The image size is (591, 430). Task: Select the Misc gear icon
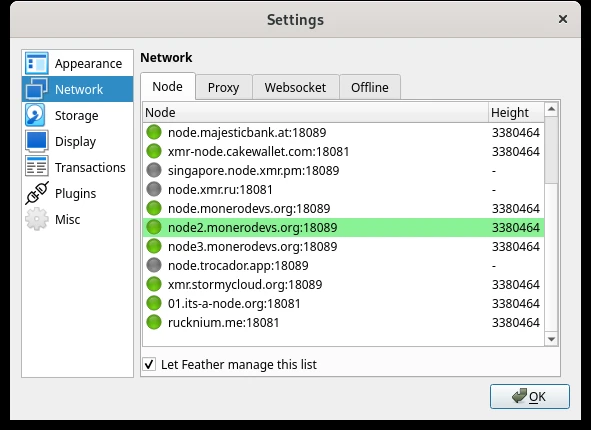coord(37,219)
